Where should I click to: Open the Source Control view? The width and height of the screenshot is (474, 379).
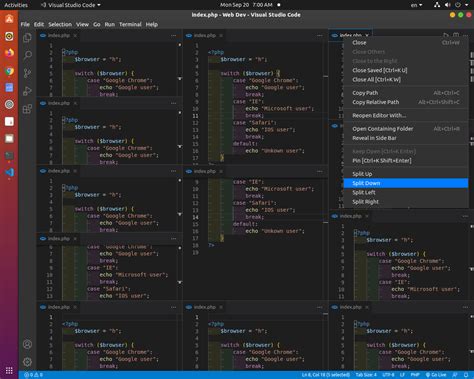[27, 73]
